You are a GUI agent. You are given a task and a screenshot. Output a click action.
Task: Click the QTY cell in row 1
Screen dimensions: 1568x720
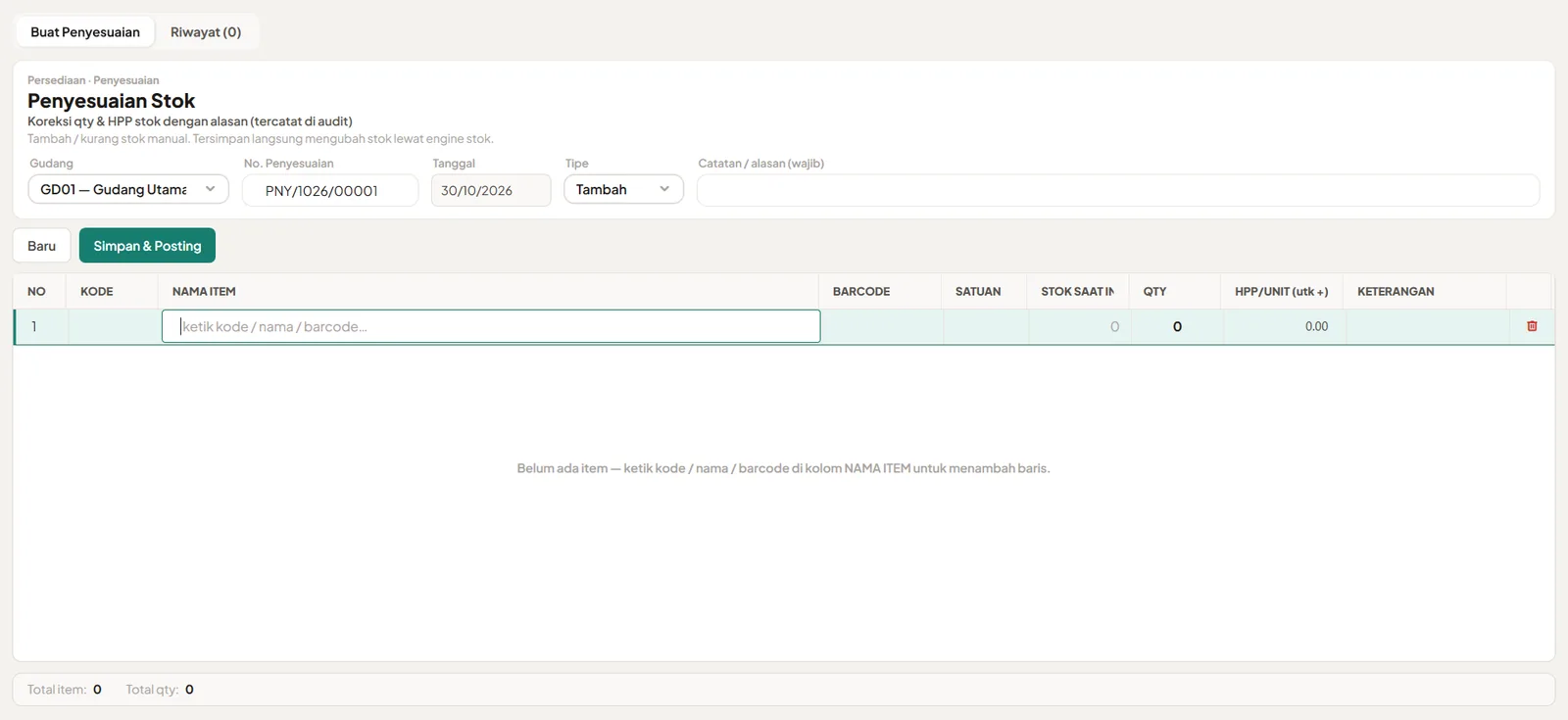[1177, 326]
